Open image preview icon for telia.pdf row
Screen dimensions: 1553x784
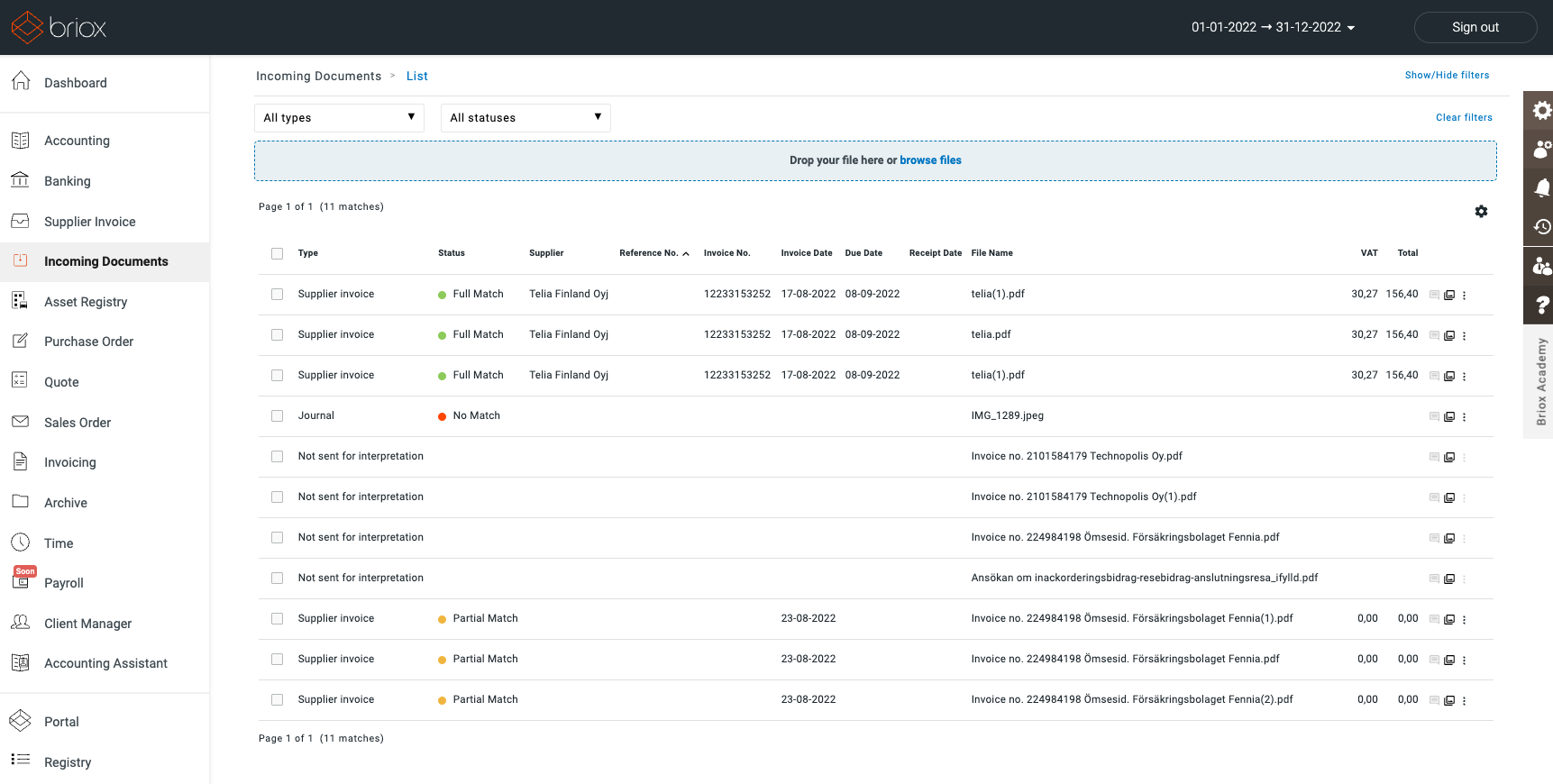pos(1449,335)
